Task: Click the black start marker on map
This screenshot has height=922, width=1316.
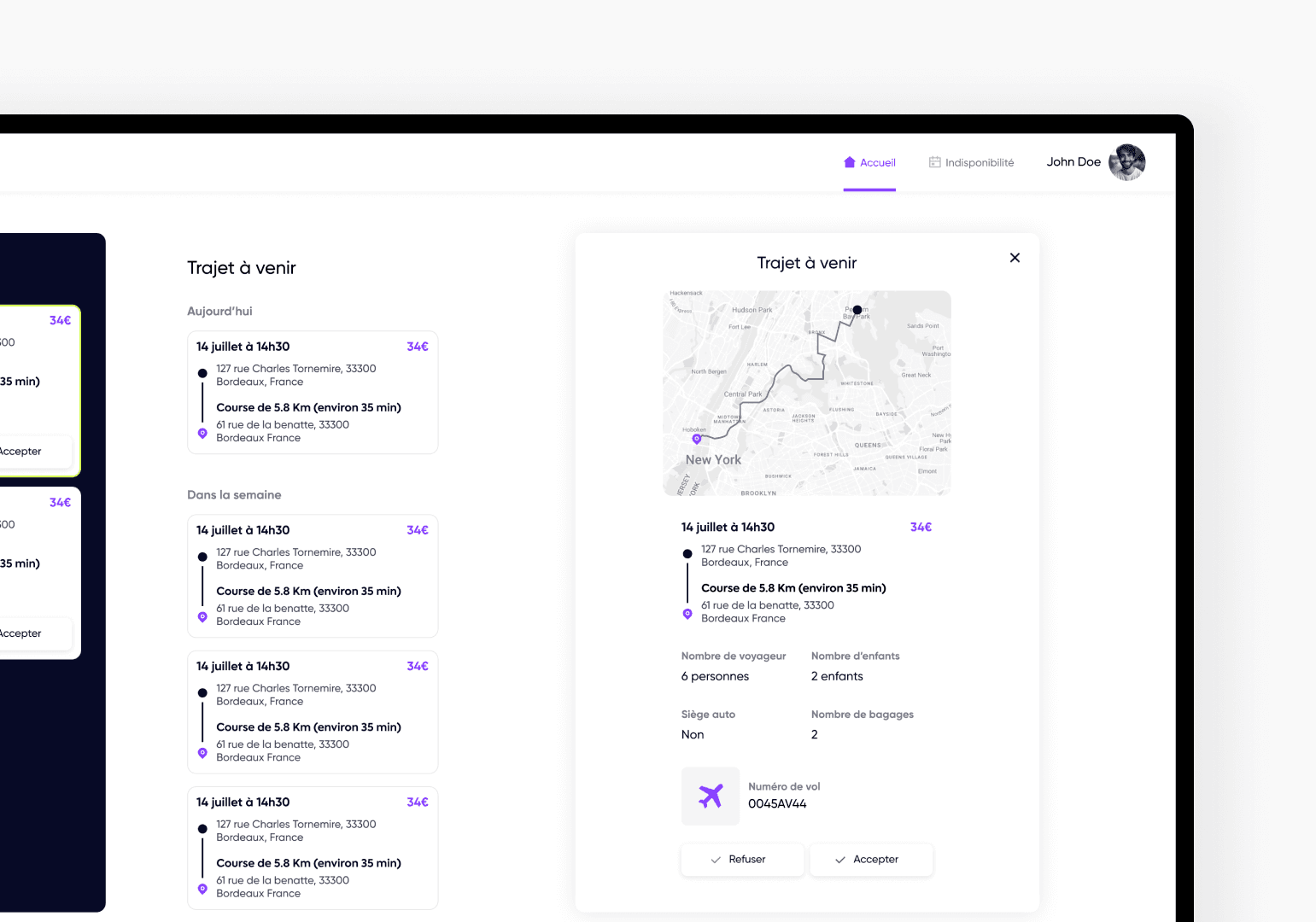Action: [857, 310]
